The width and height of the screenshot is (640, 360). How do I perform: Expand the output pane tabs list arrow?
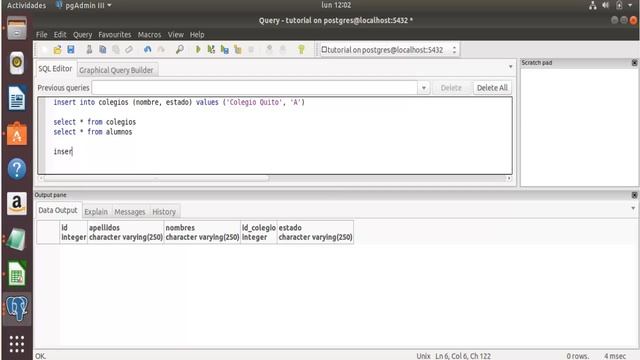click(633, 208)
